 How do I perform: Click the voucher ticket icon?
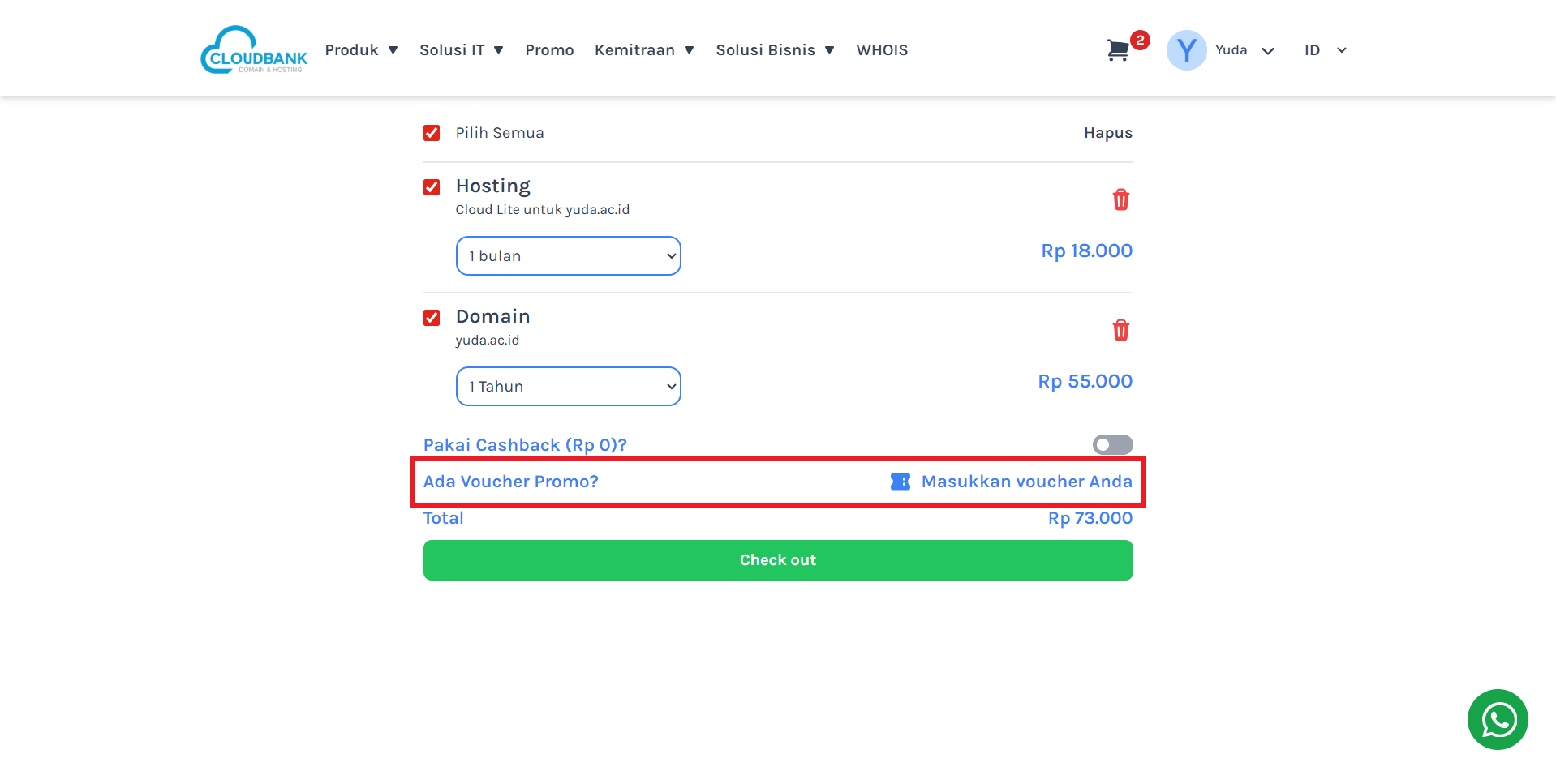pos(901,482)
